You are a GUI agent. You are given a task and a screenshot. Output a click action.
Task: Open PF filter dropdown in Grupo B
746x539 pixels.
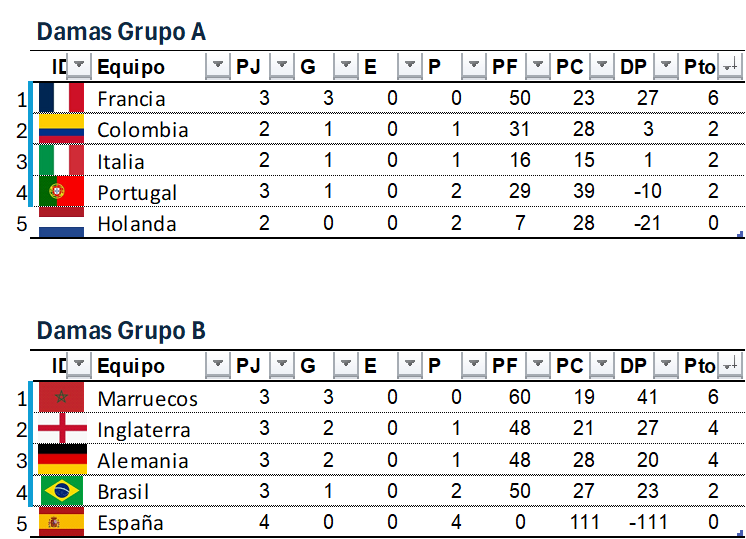coord(538,366)
